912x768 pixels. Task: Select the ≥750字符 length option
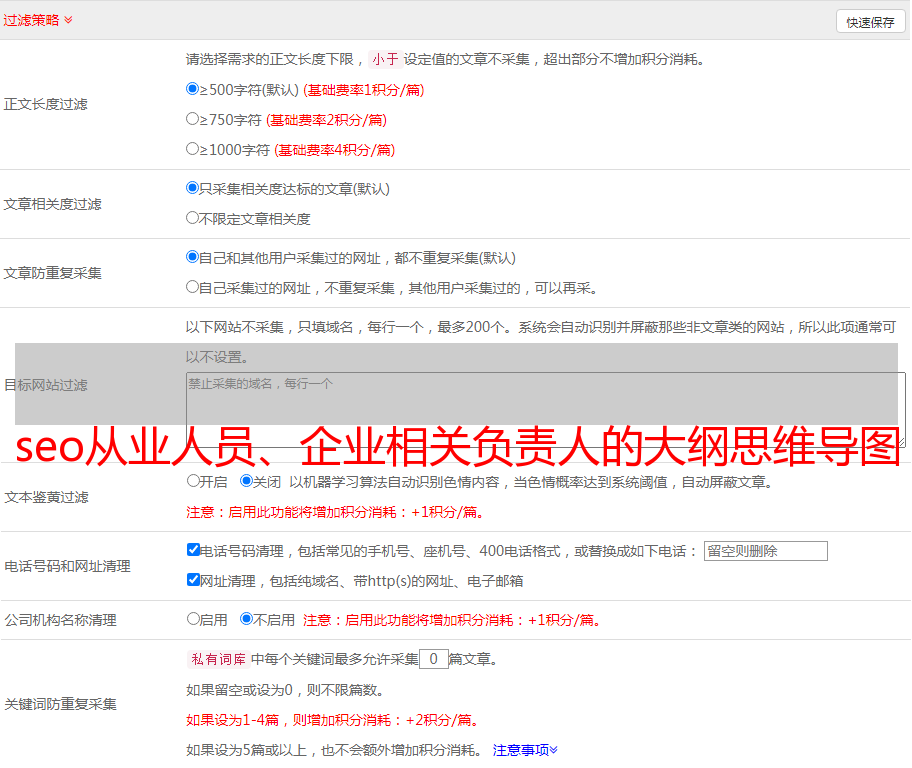(x=193, y=119)
